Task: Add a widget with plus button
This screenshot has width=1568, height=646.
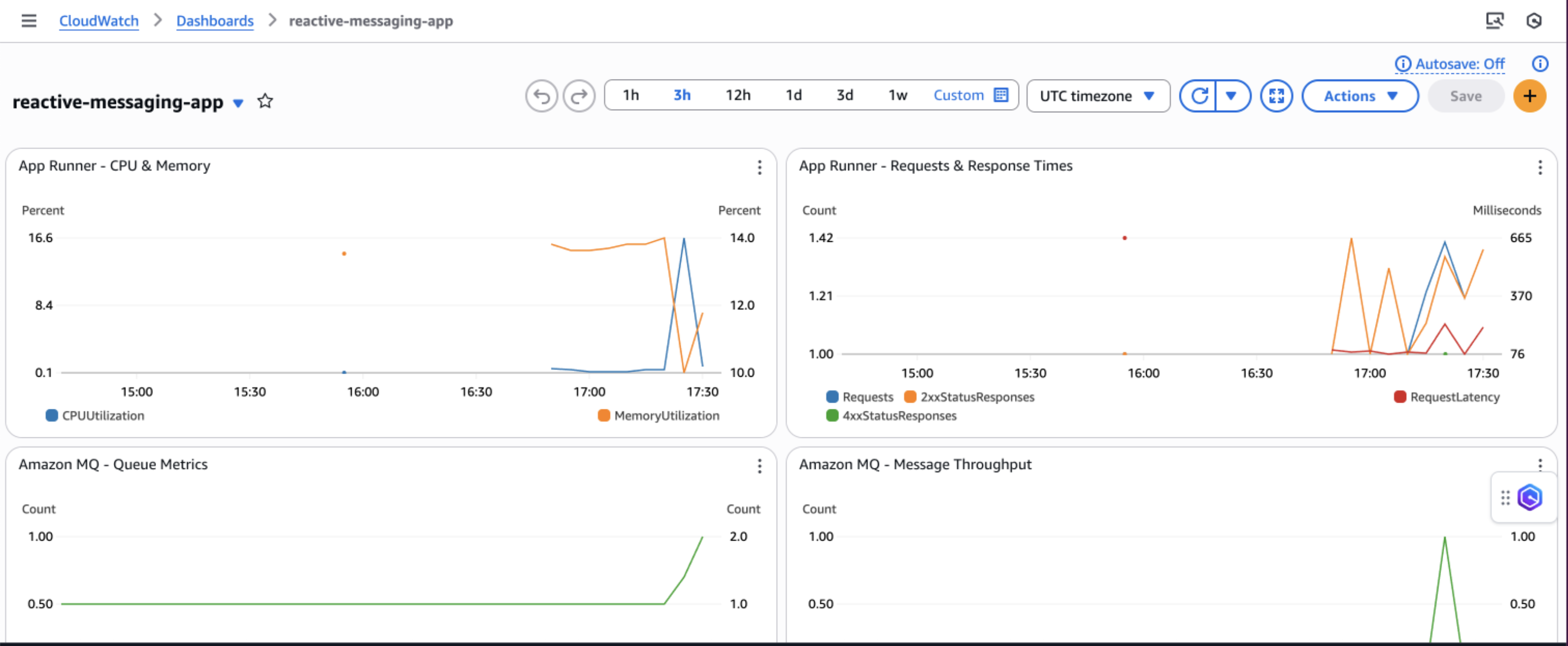Action: click(x=1529, y=96)
